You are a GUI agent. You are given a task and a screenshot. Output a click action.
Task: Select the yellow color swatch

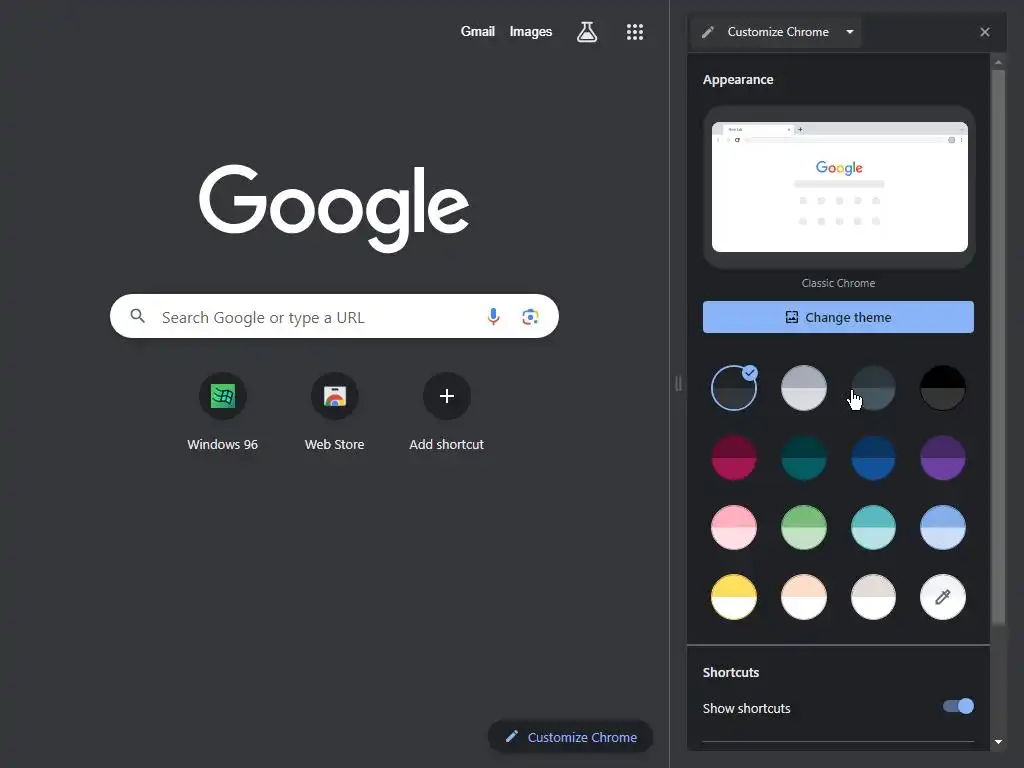[x=734, y=596]
